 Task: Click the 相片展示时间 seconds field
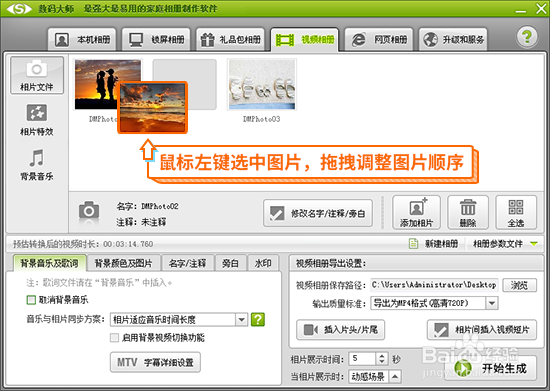click(x=362, y=358)
